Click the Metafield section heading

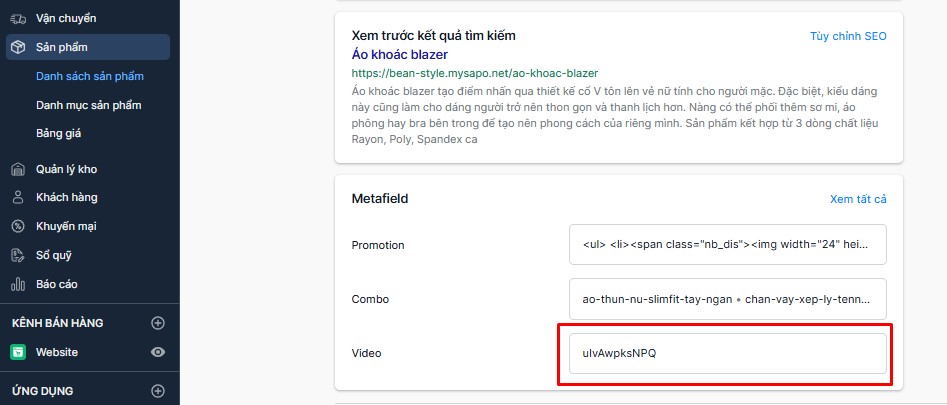[380, 199]
